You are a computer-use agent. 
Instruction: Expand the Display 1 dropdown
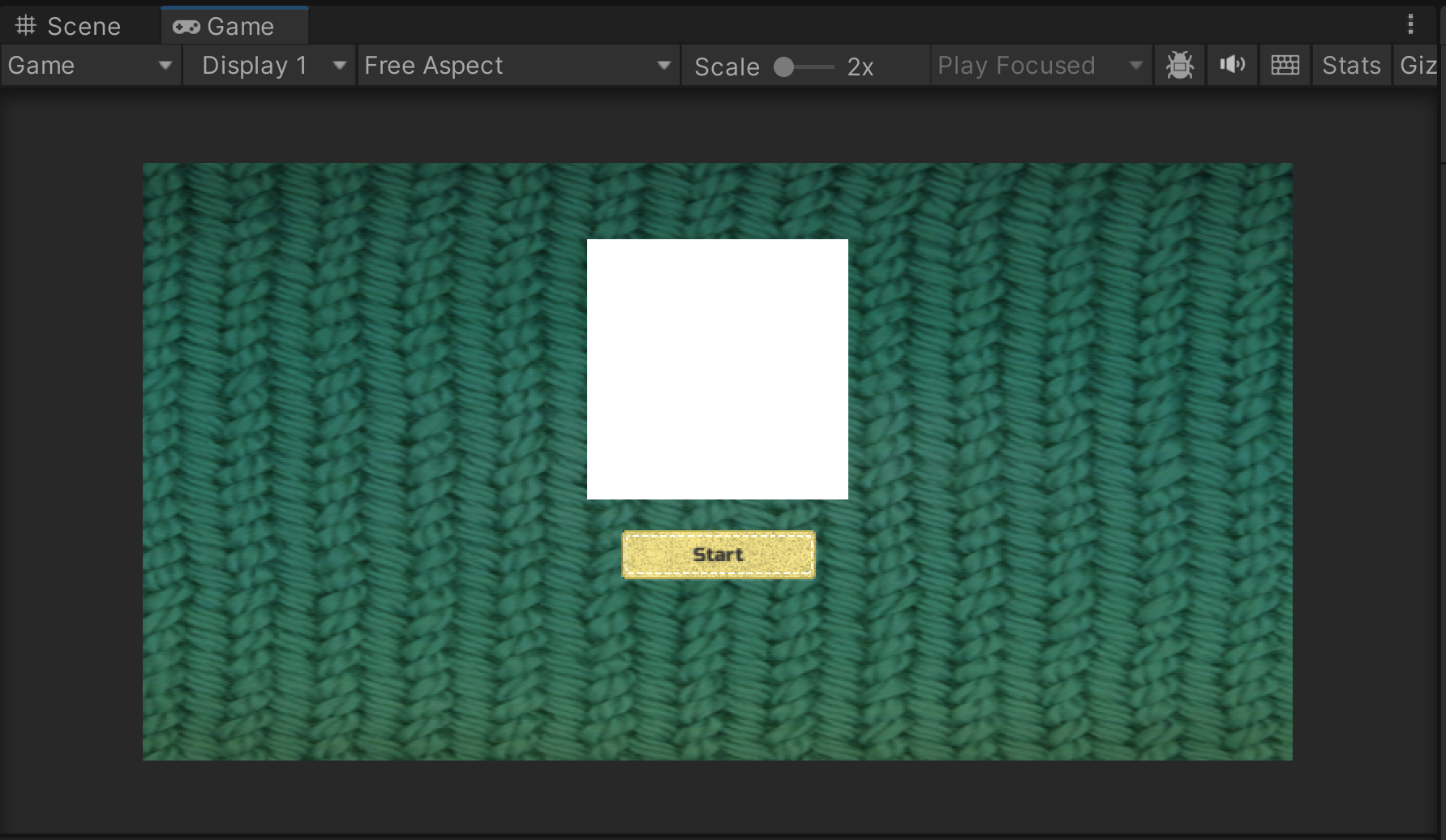[x=270, y=66]
